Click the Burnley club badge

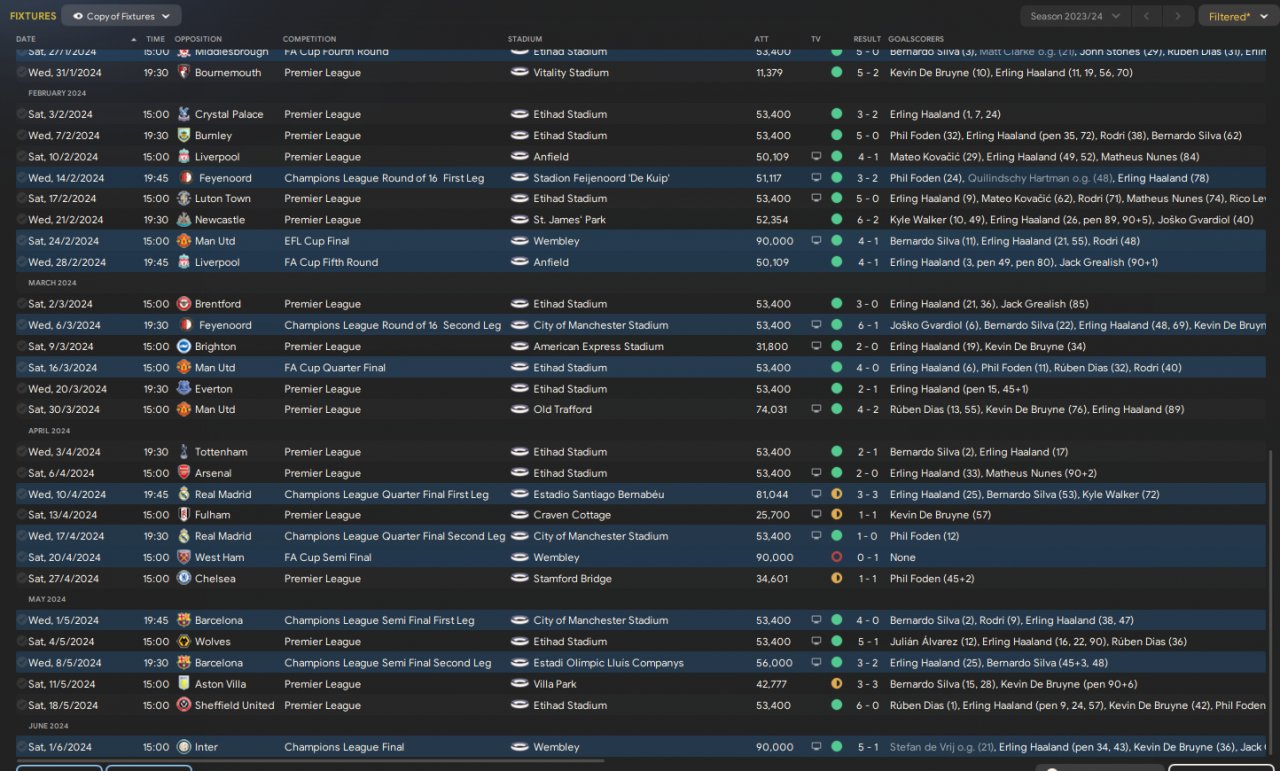tap(184, 135)
